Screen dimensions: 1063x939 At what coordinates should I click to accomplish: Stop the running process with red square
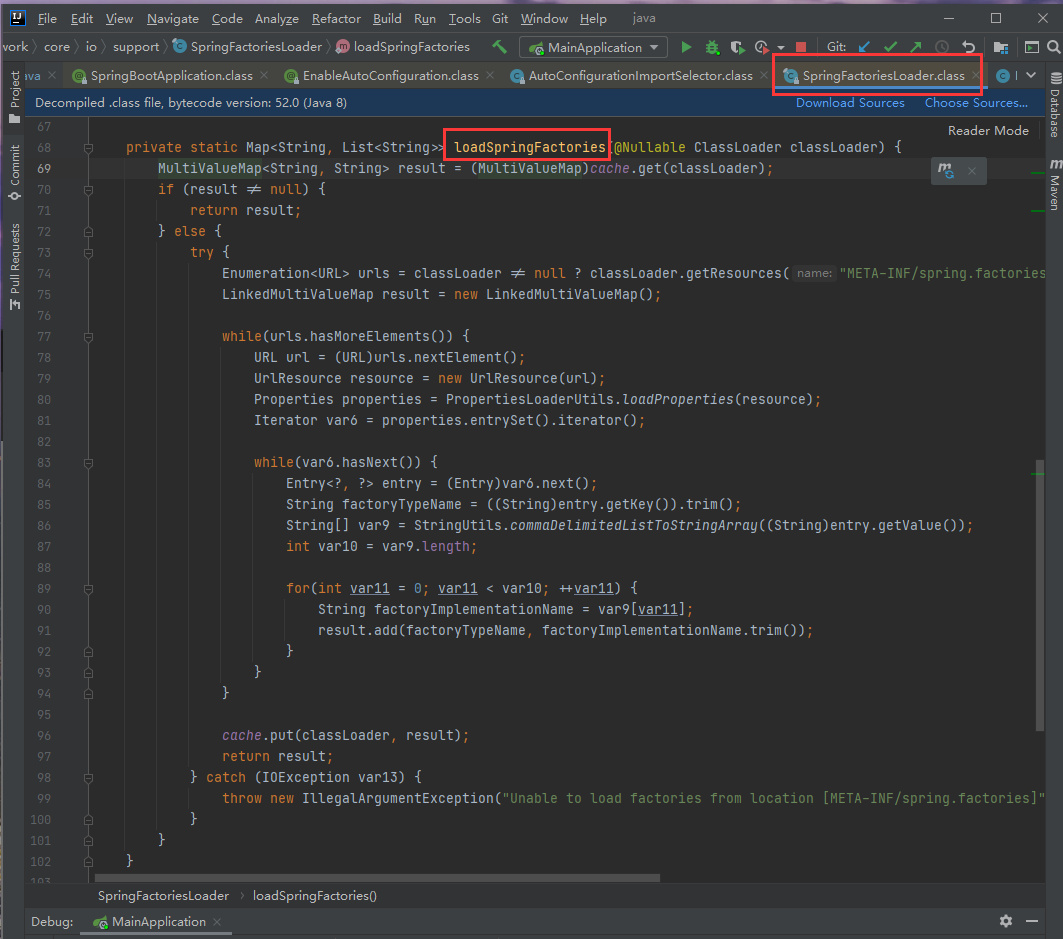click(801, 47)
